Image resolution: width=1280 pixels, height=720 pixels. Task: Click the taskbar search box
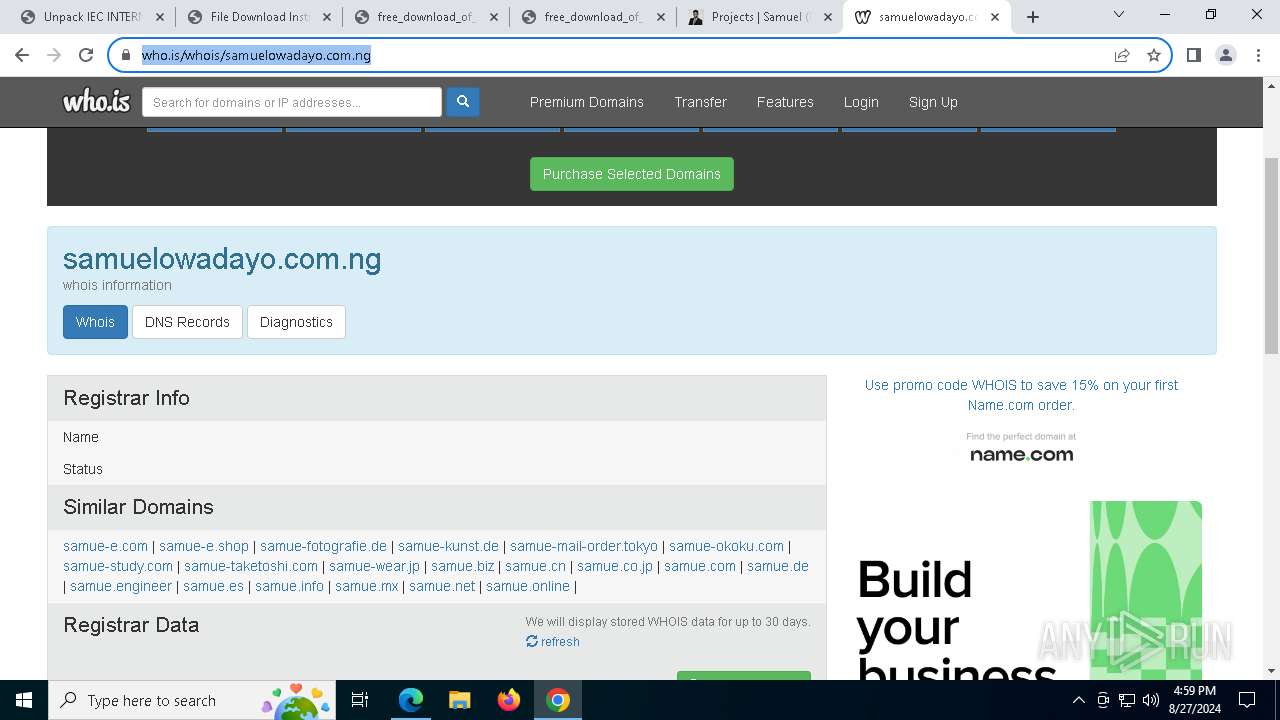[192, 700]
